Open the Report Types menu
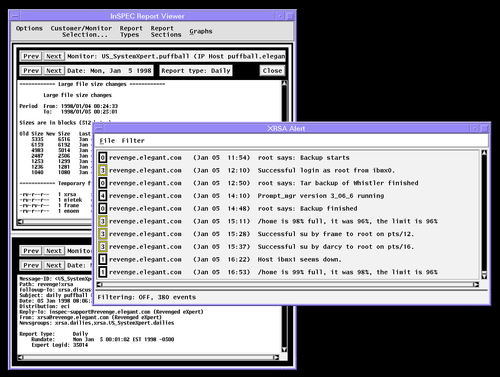The width and height of the screenshot is (500, 377). [131, 31]
